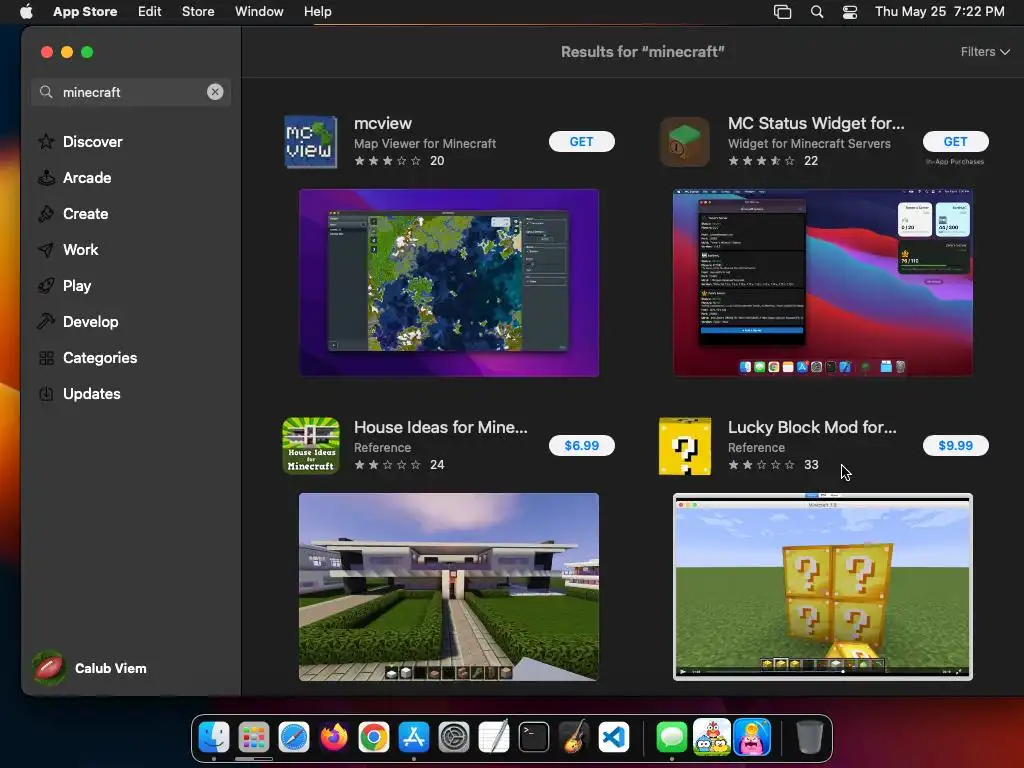Open the Trash in the Dock

[x=810, y=738]
